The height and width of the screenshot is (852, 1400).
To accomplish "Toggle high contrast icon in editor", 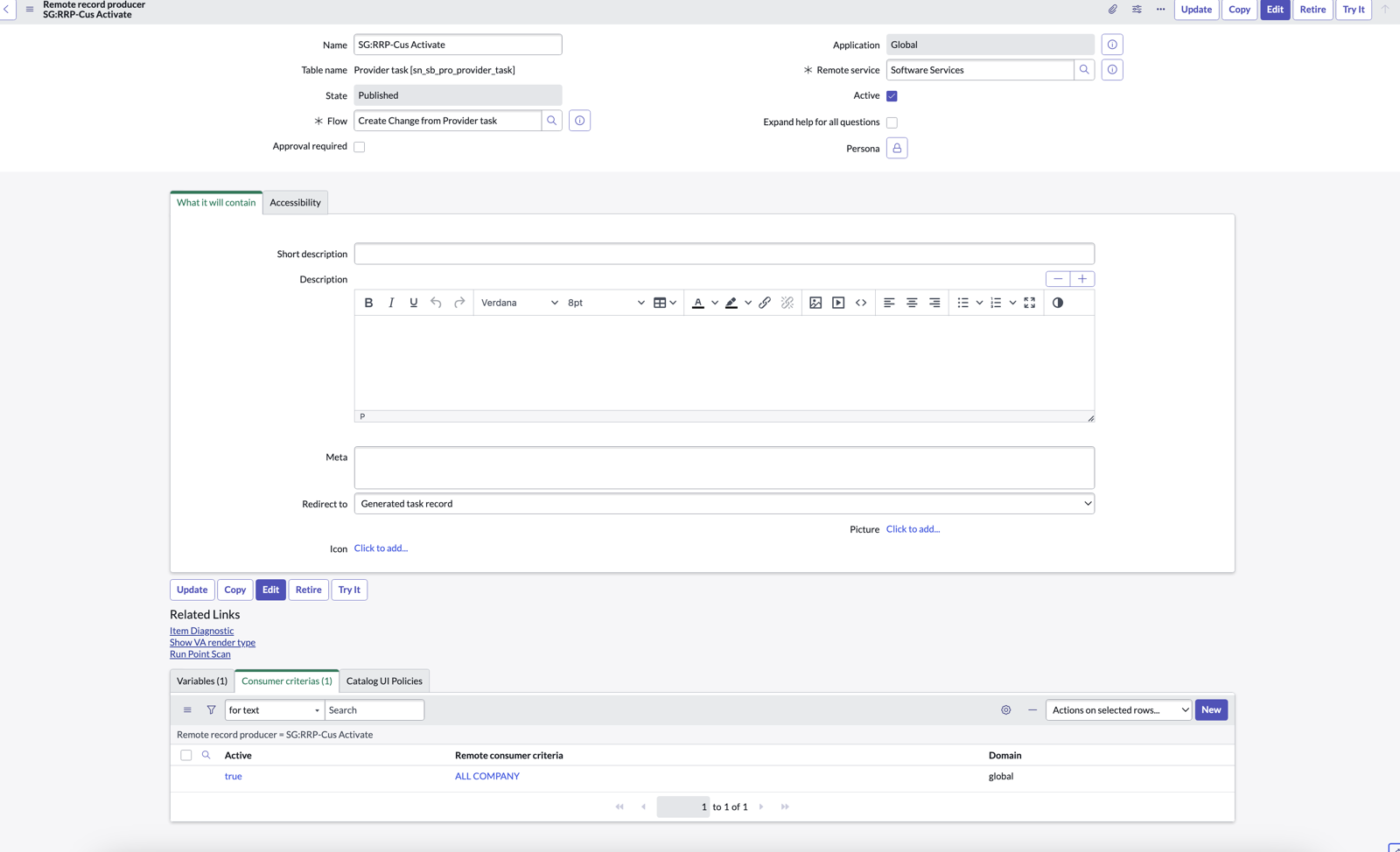I will tap(1058, 303).
